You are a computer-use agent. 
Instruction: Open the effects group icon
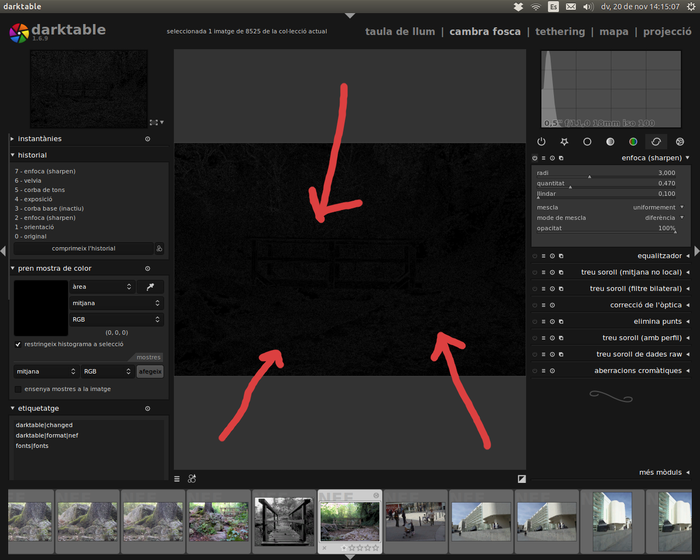pyautogui.click(x=679, y=142)
